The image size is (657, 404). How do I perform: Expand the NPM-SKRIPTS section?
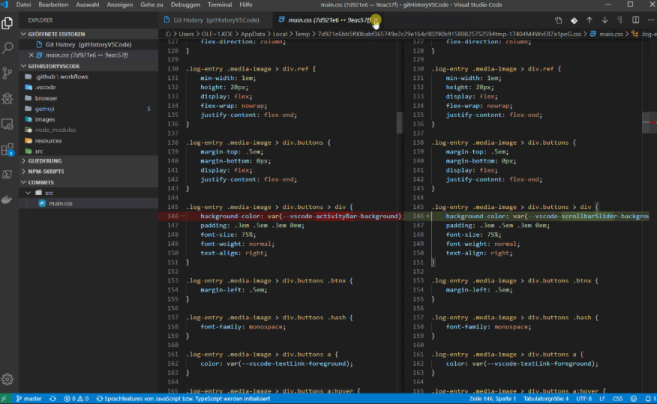click(47, 171)
